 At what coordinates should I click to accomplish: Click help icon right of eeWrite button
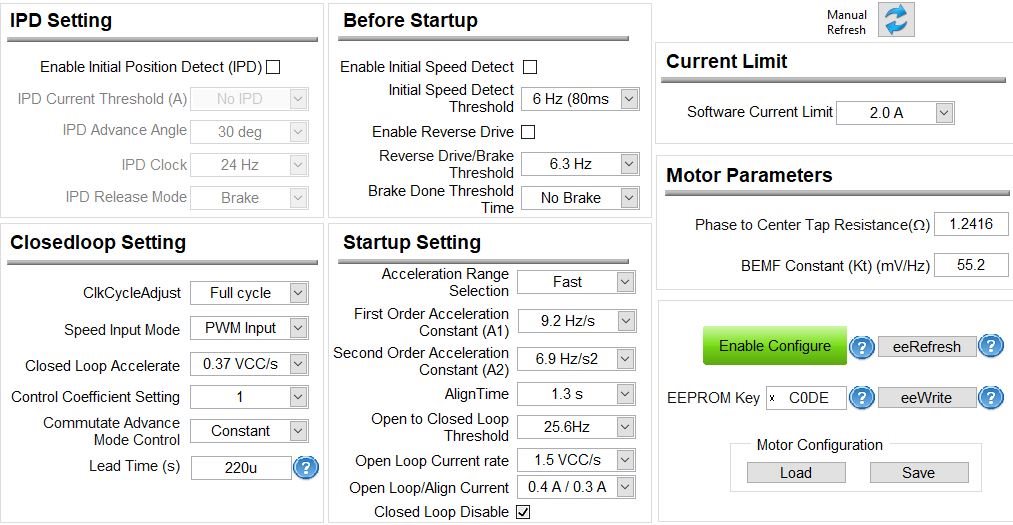(990, 397)
